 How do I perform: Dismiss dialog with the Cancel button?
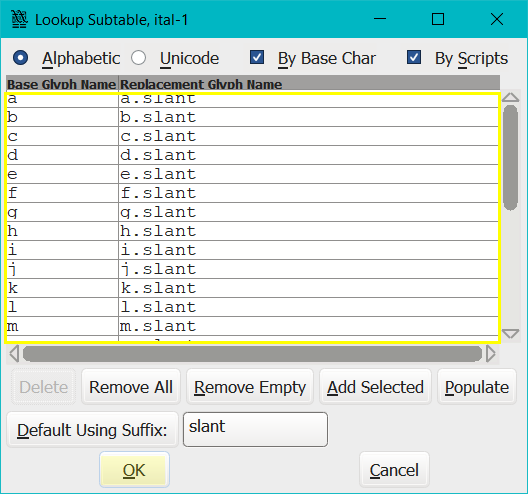coord(394,470)
